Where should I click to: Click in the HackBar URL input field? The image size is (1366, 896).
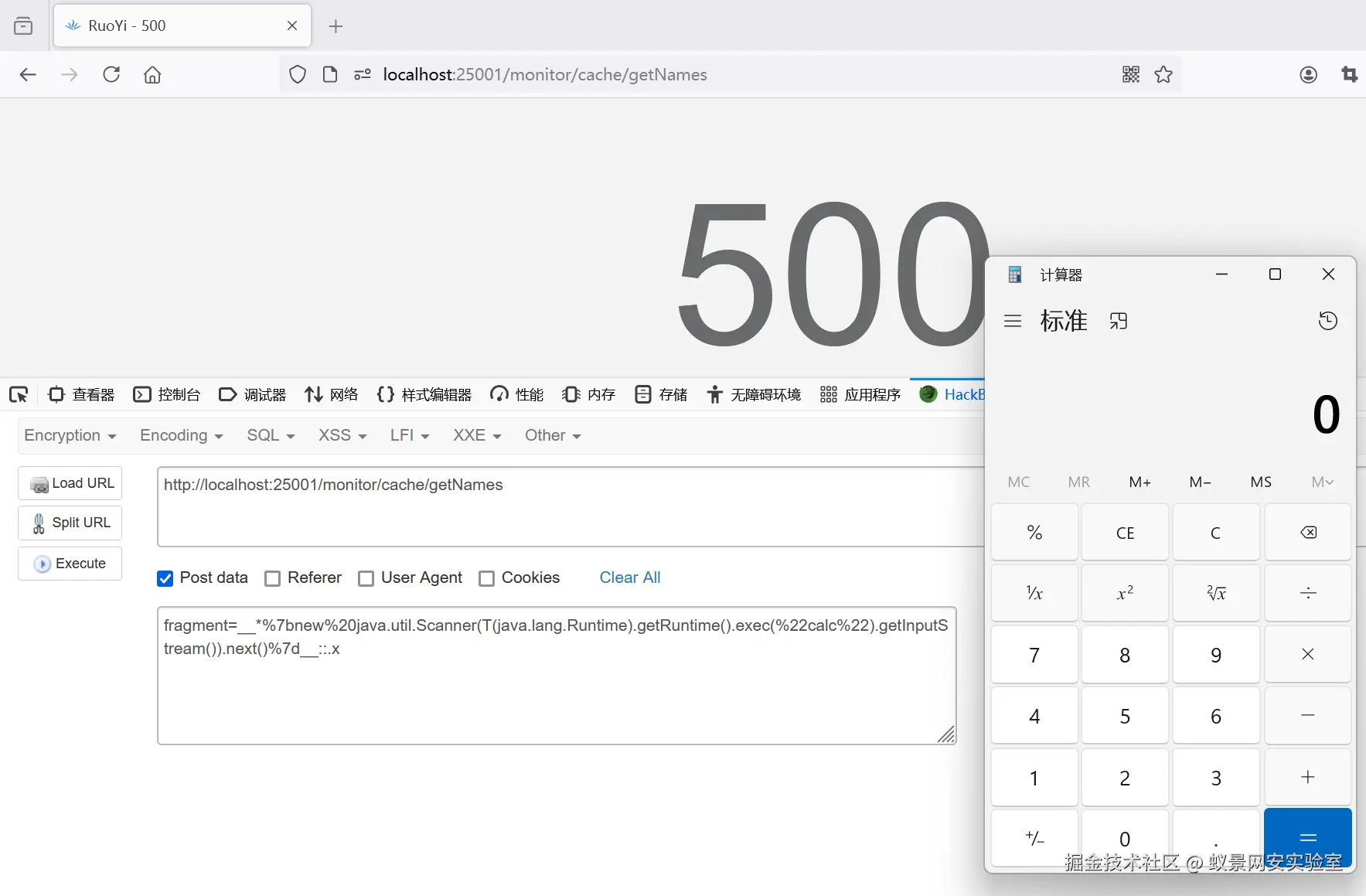click(x=571, y=506)
